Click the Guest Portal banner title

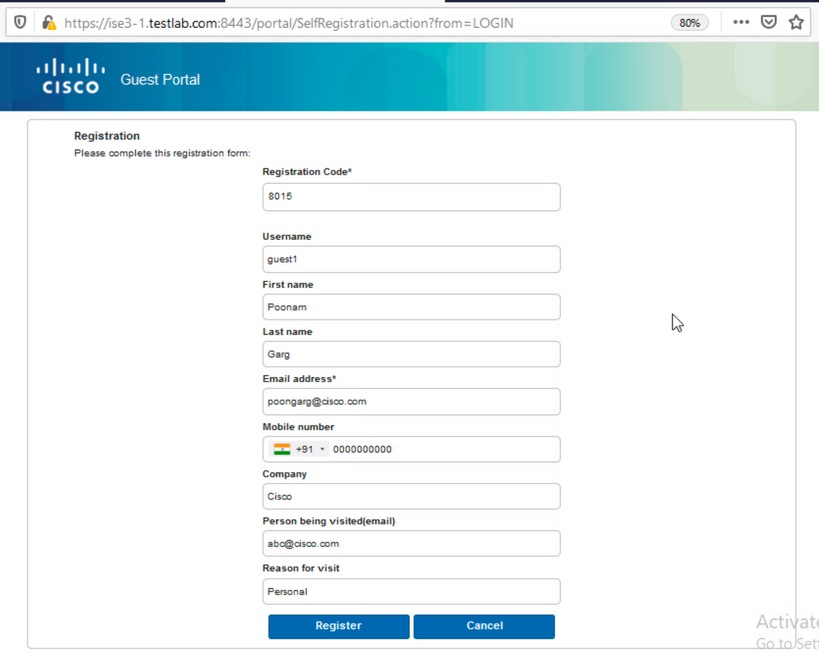point(160,80)
